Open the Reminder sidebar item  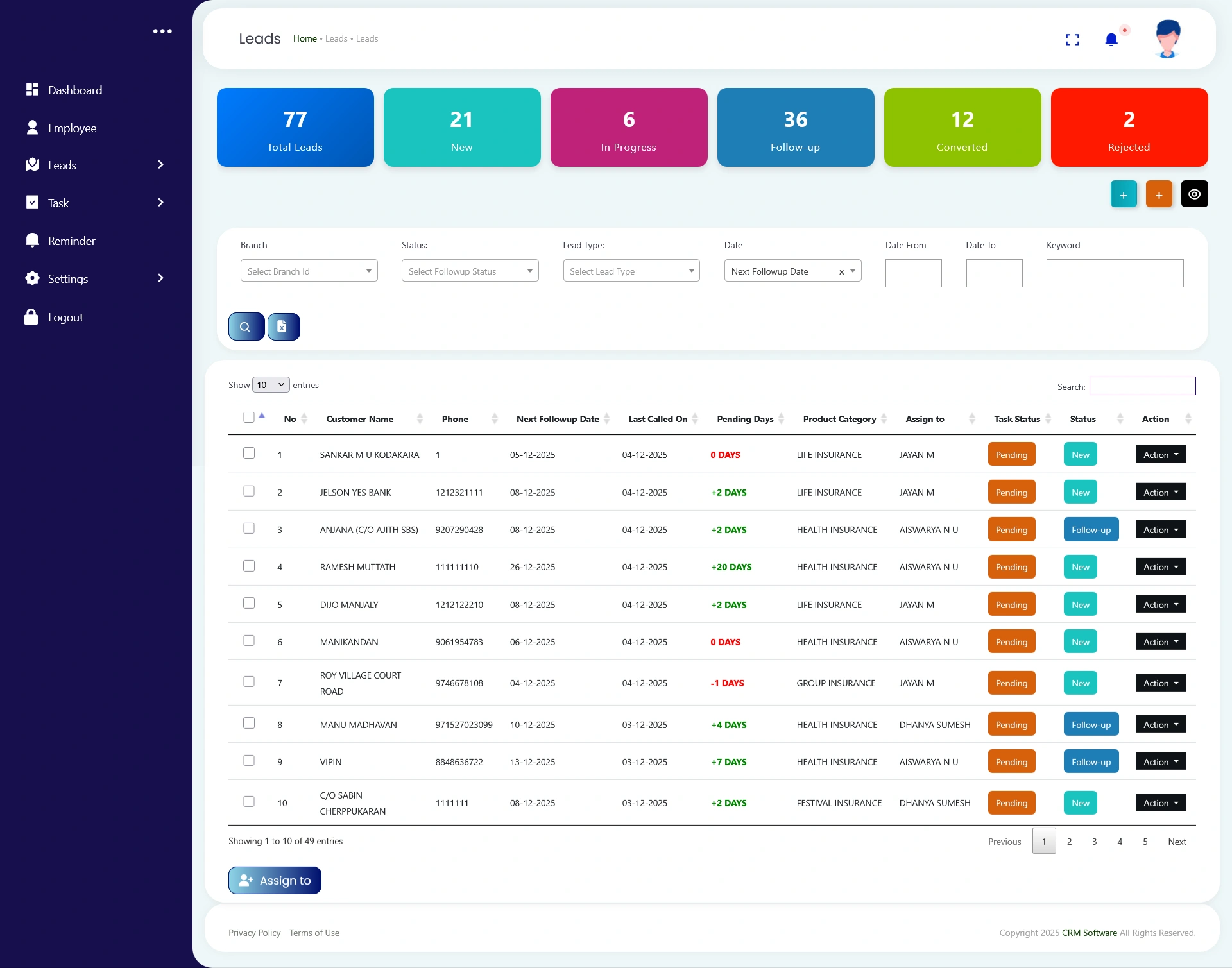coord(71,241)
